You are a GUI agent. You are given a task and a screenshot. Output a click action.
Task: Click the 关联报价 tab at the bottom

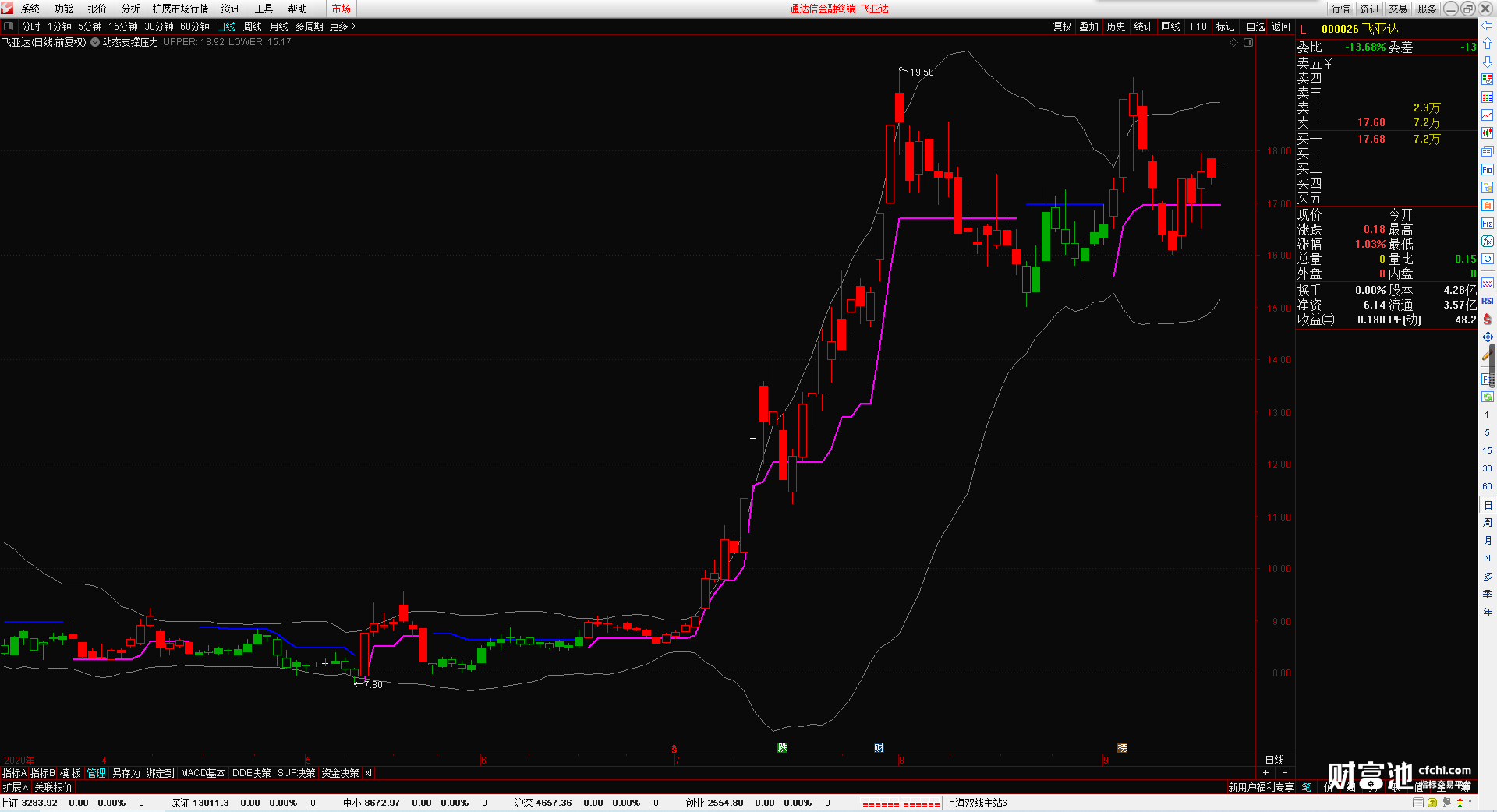[x=53, y=787]
